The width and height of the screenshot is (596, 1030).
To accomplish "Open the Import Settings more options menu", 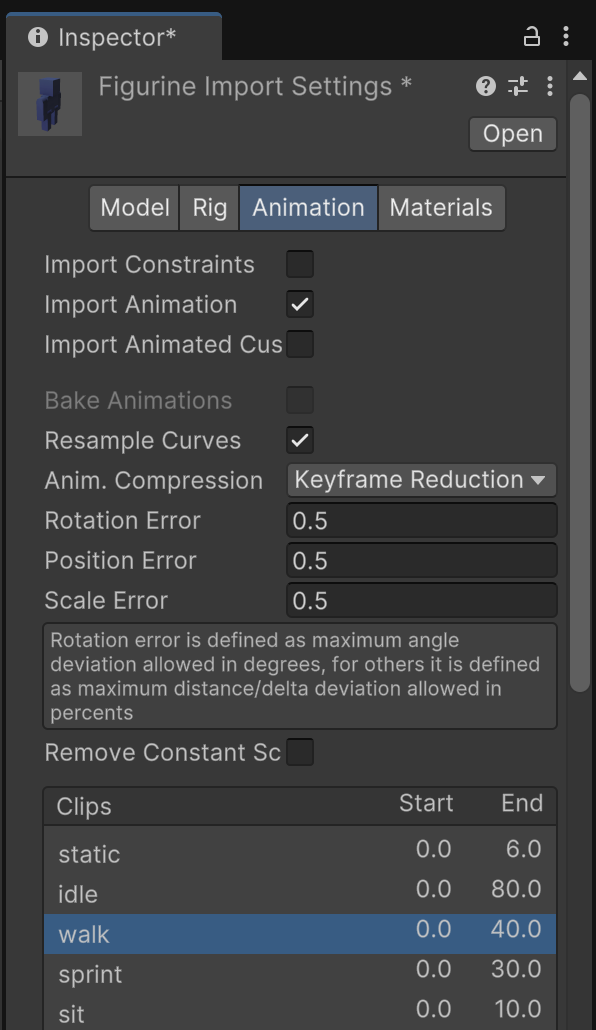I will (549, 86).
